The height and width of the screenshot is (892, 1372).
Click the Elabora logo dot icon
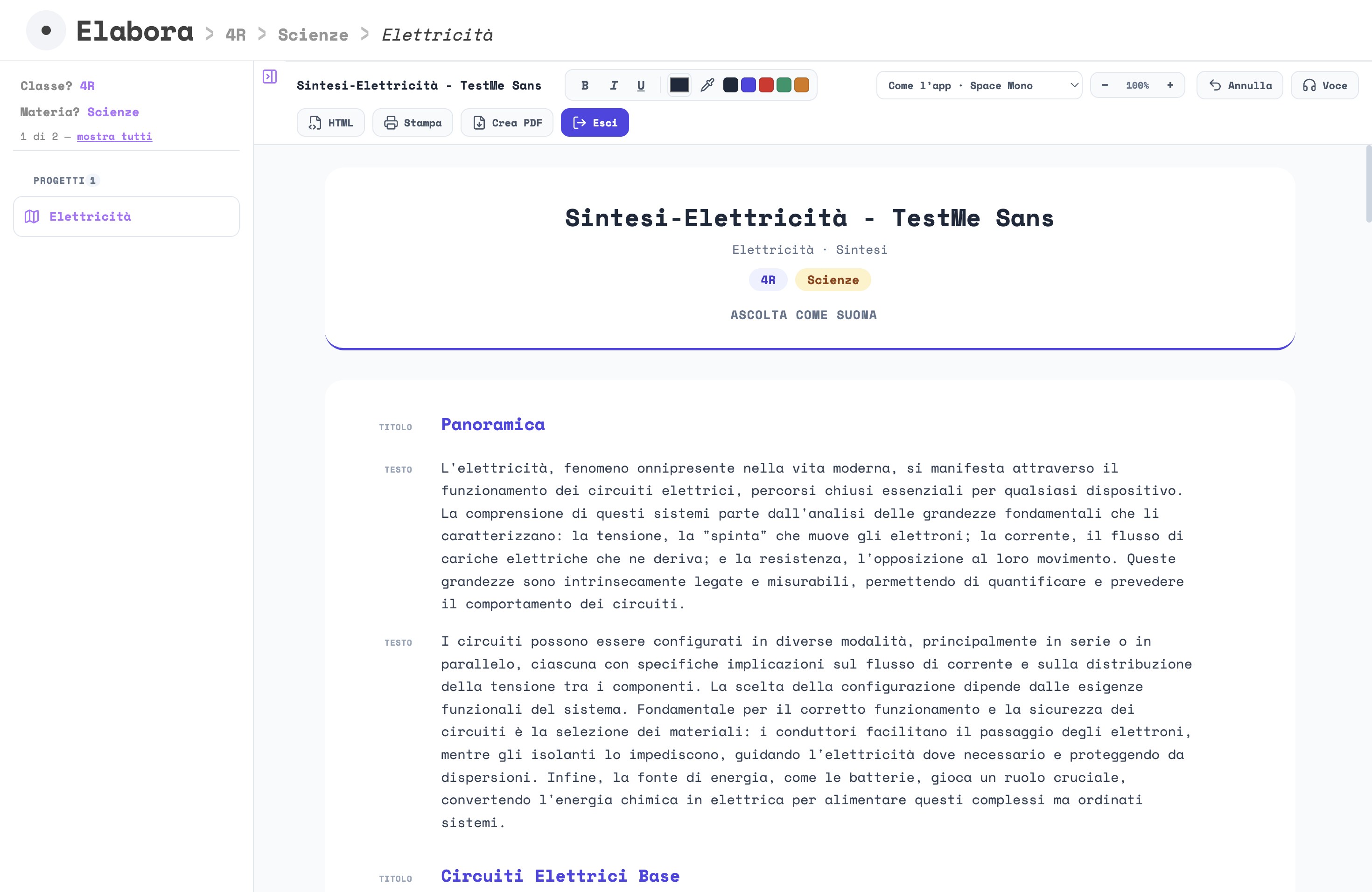(46, 30)
